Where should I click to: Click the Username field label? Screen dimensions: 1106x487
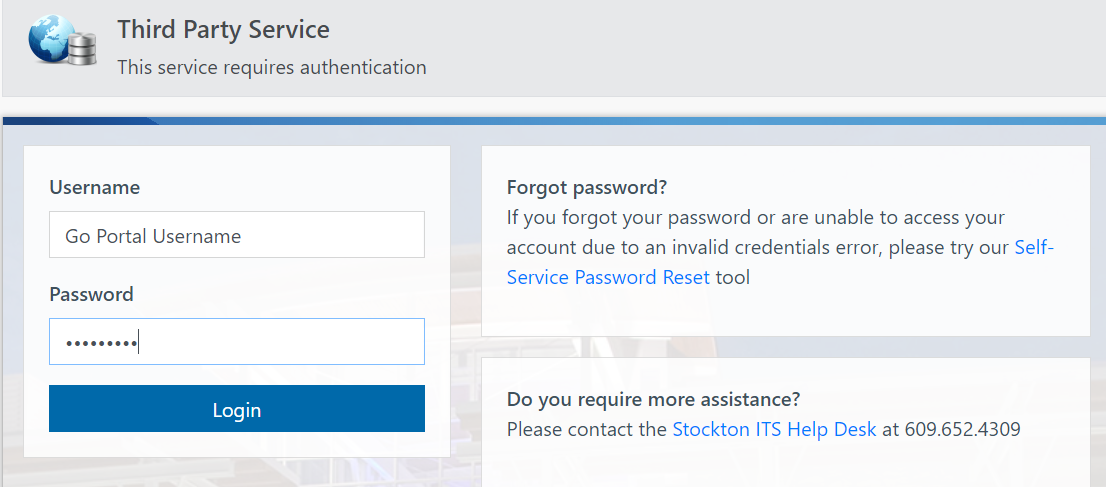pos(95,188)
